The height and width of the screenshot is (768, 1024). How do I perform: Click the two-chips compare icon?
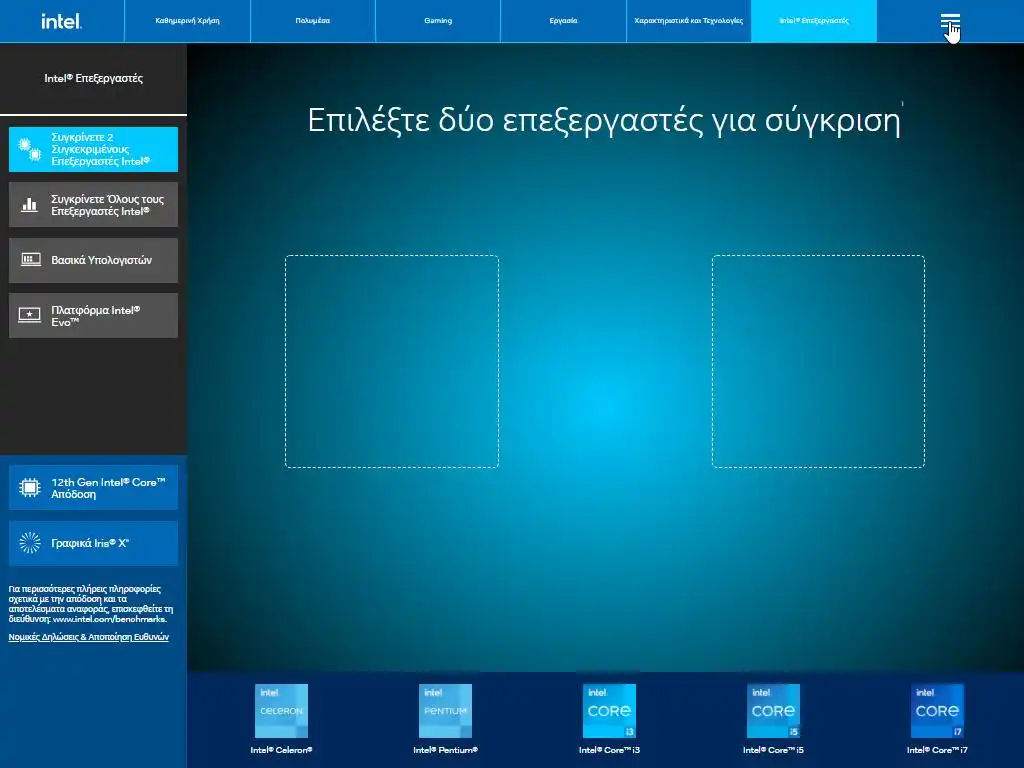pyautogui.click(x=29, y=150)
